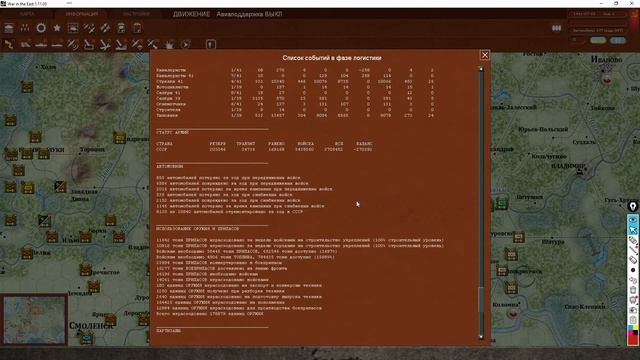Open the ИНФОРМАЦИЯ menu tab
Image resolution: width=640 pixels, height=360 pixels.
pyautogui.click(x=82, y=14)
